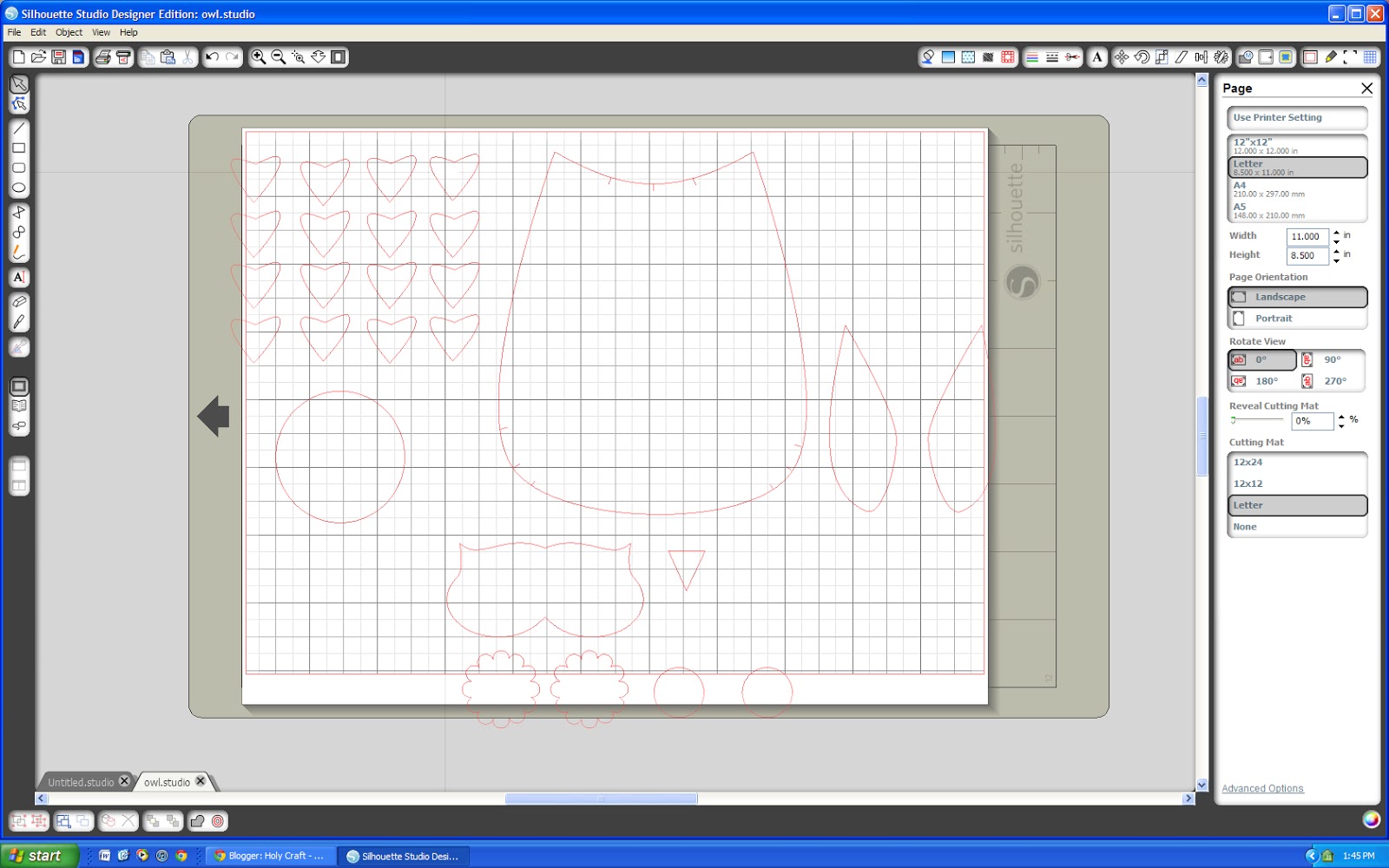This screenshot has width=1389, height=868.
Task: Click the Undo arrow icon
Action: [x=212, y=57]
